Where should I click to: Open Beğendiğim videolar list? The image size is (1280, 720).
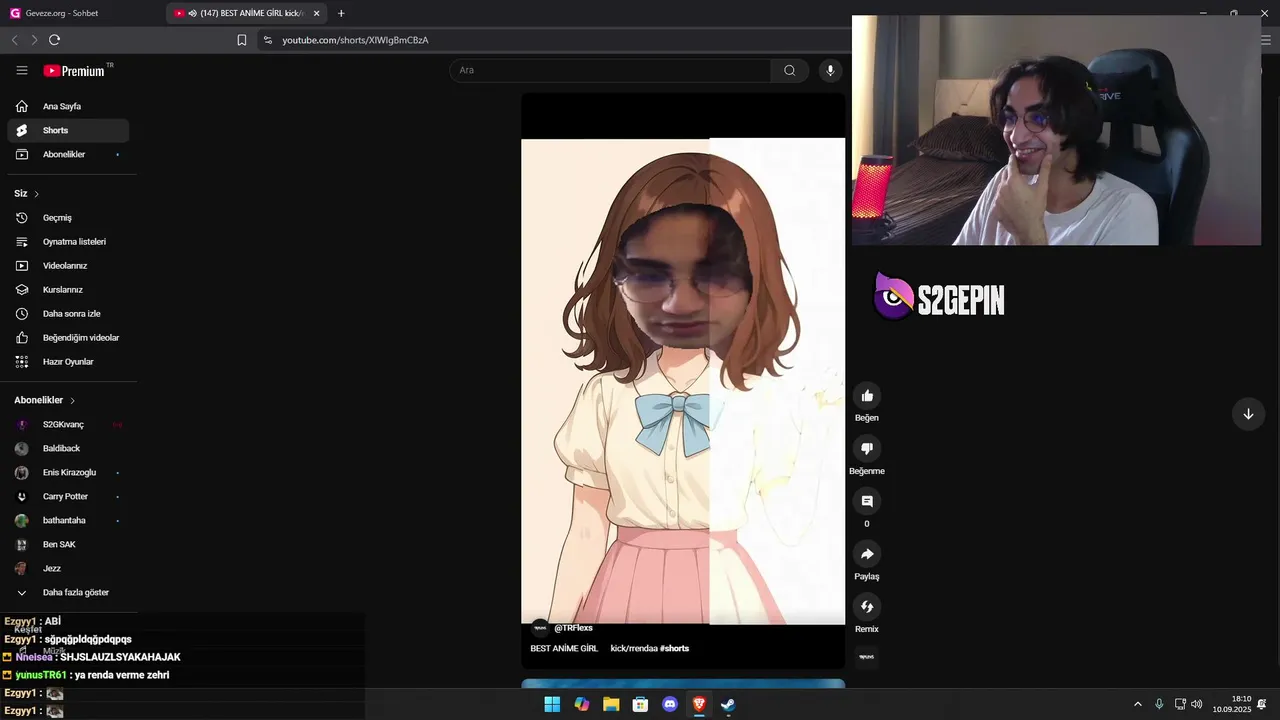68,338
